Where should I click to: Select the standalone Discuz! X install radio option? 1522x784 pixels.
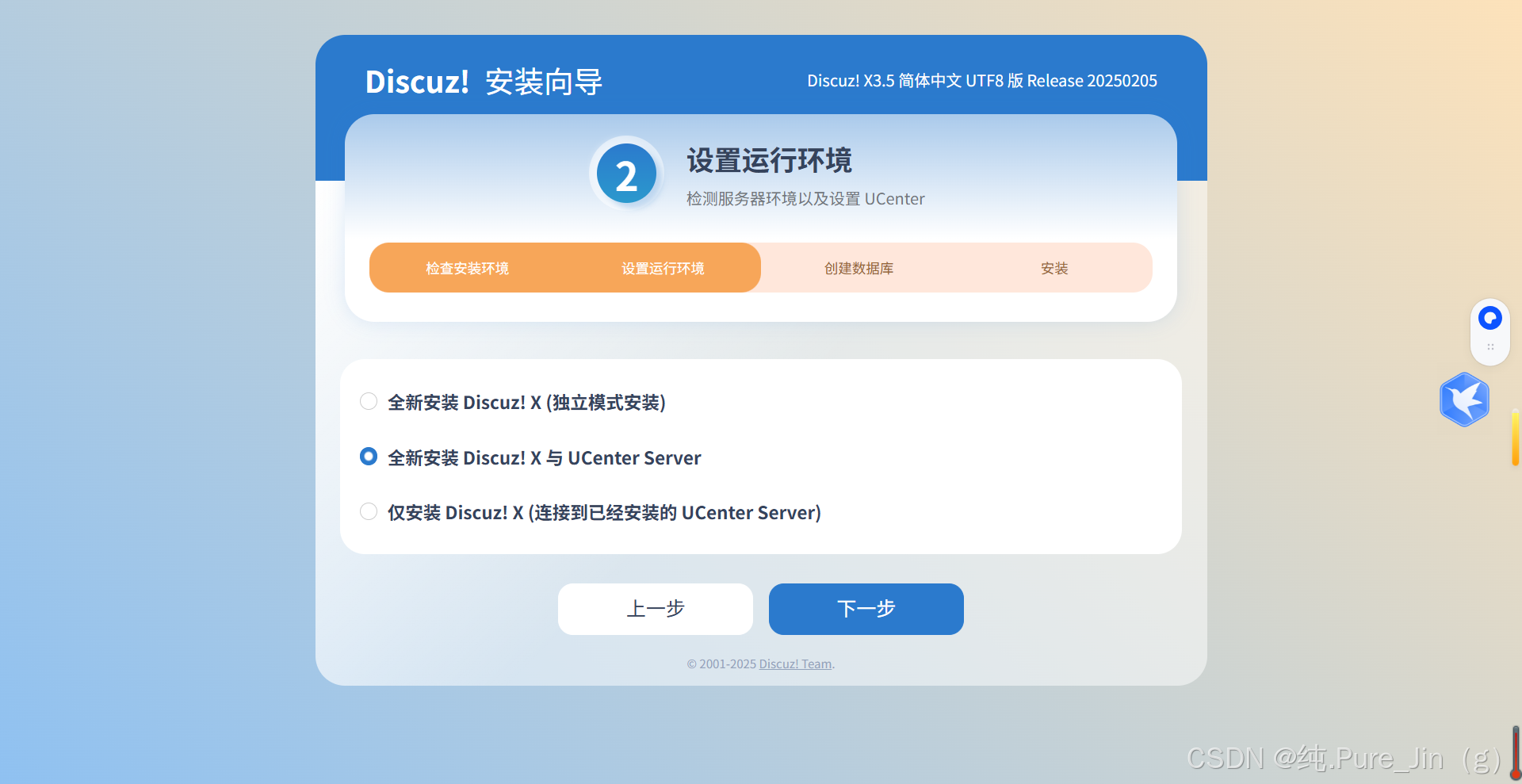tap(369, 401)
